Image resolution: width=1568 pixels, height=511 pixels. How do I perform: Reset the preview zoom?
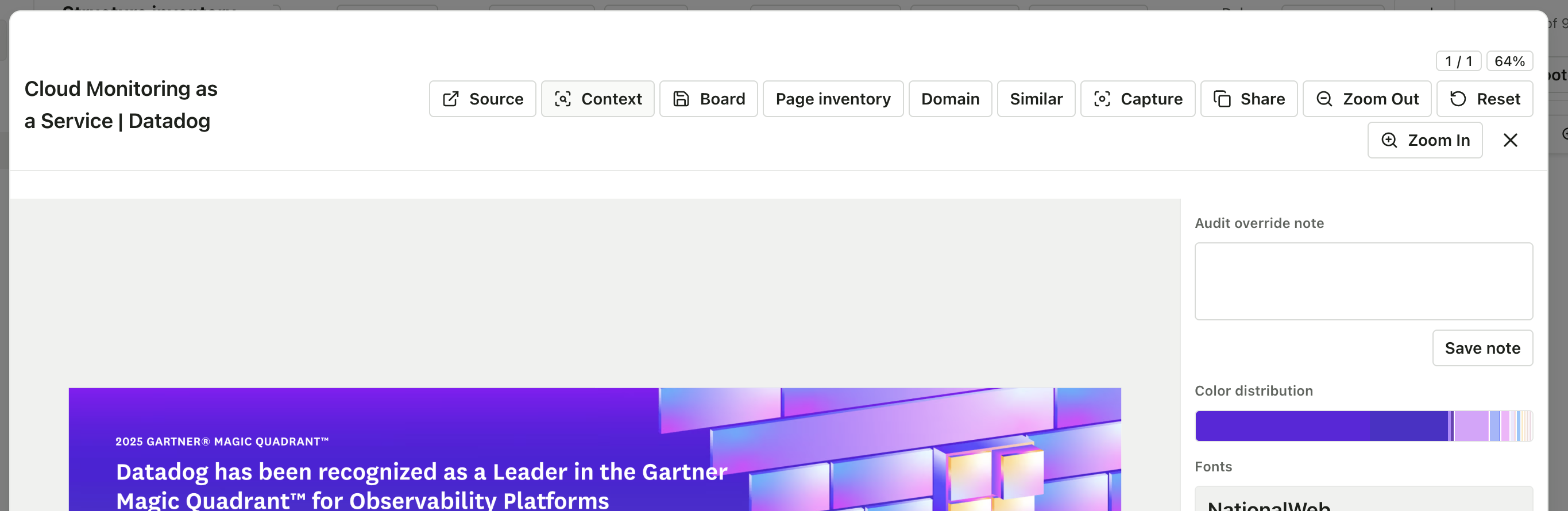1484,99
